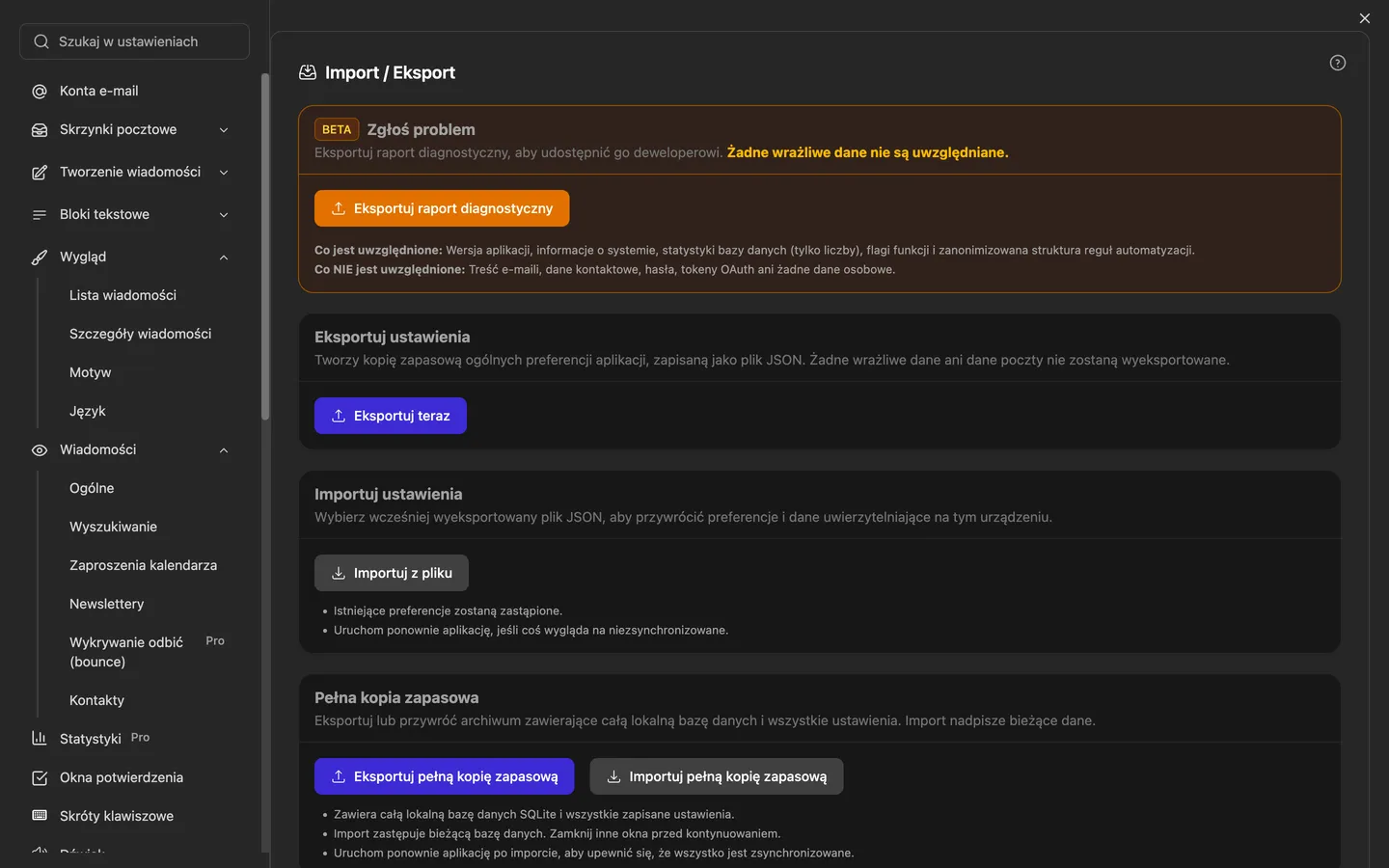Click the Wygląd paintbrush icon

[40, 257]
